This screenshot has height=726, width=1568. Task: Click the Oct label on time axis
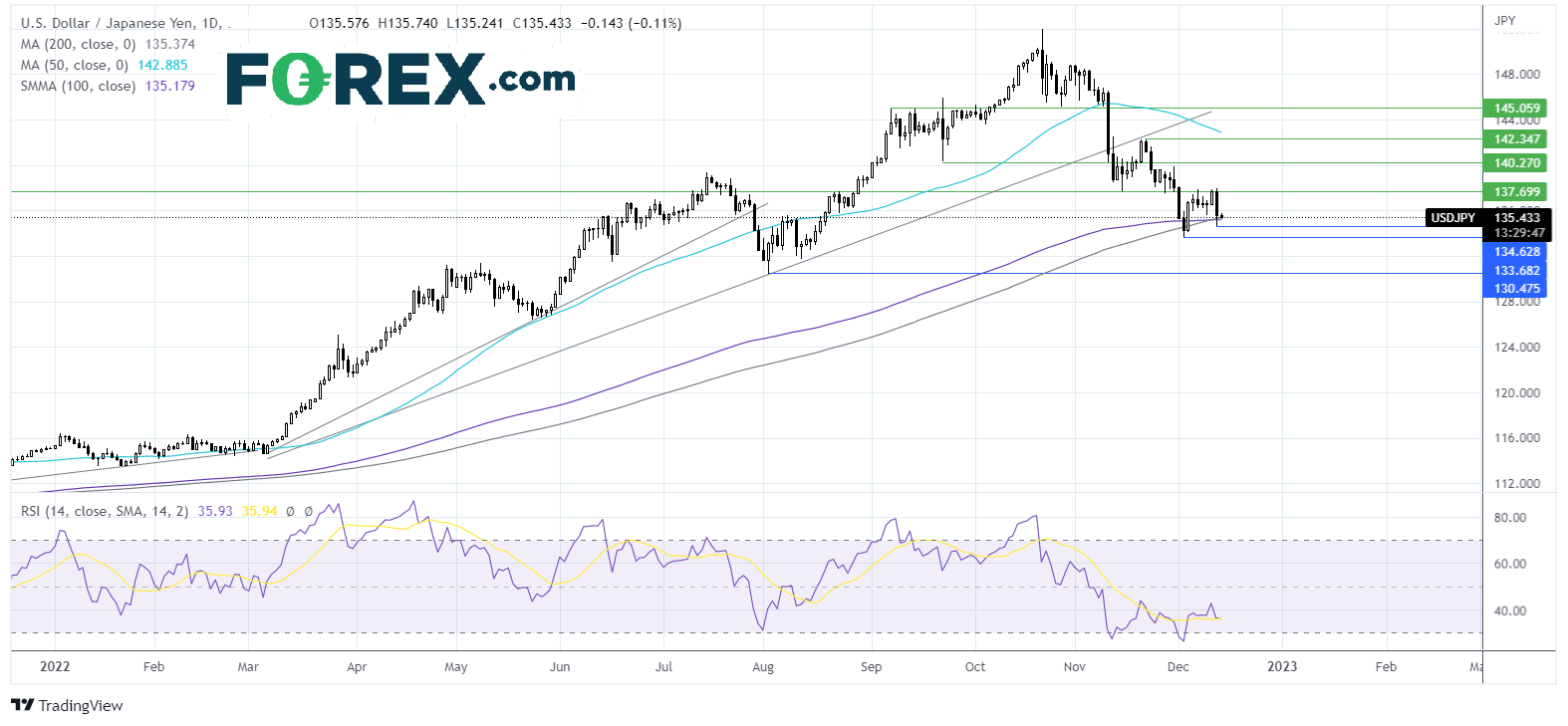coord(975,666)
